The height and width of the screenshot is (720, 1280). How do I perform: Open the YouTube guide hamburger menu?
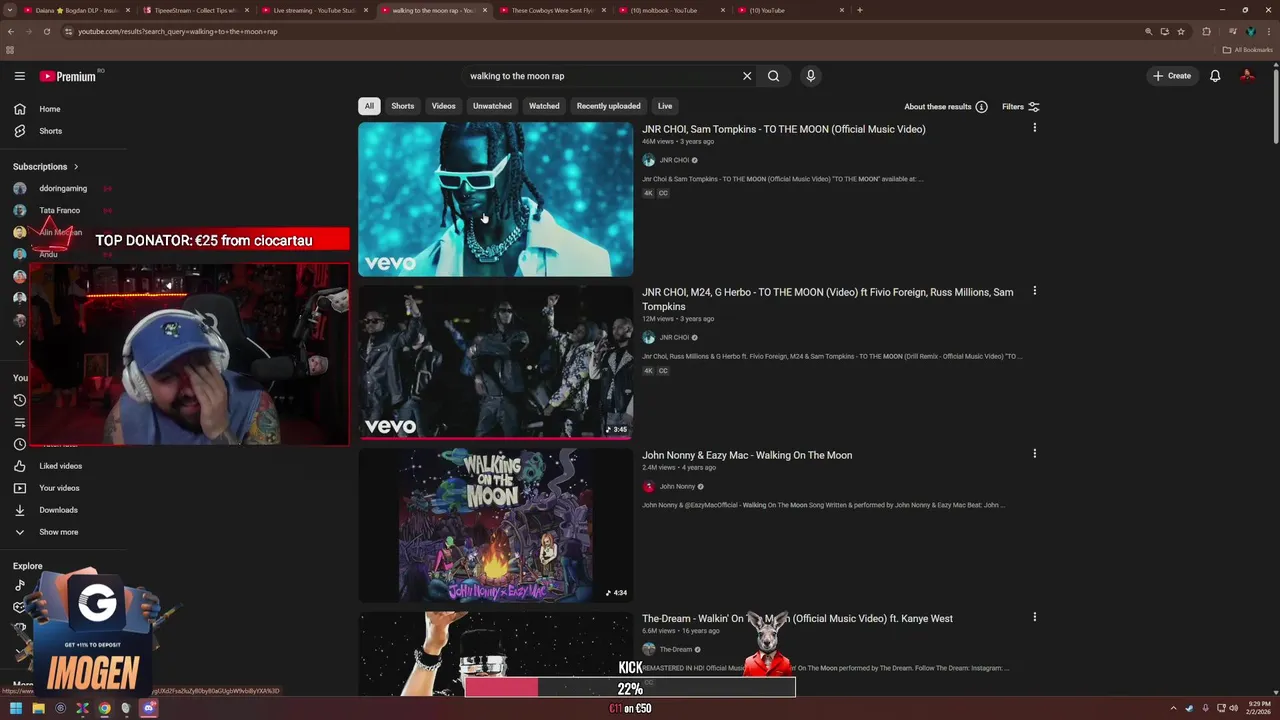[19, 76]
